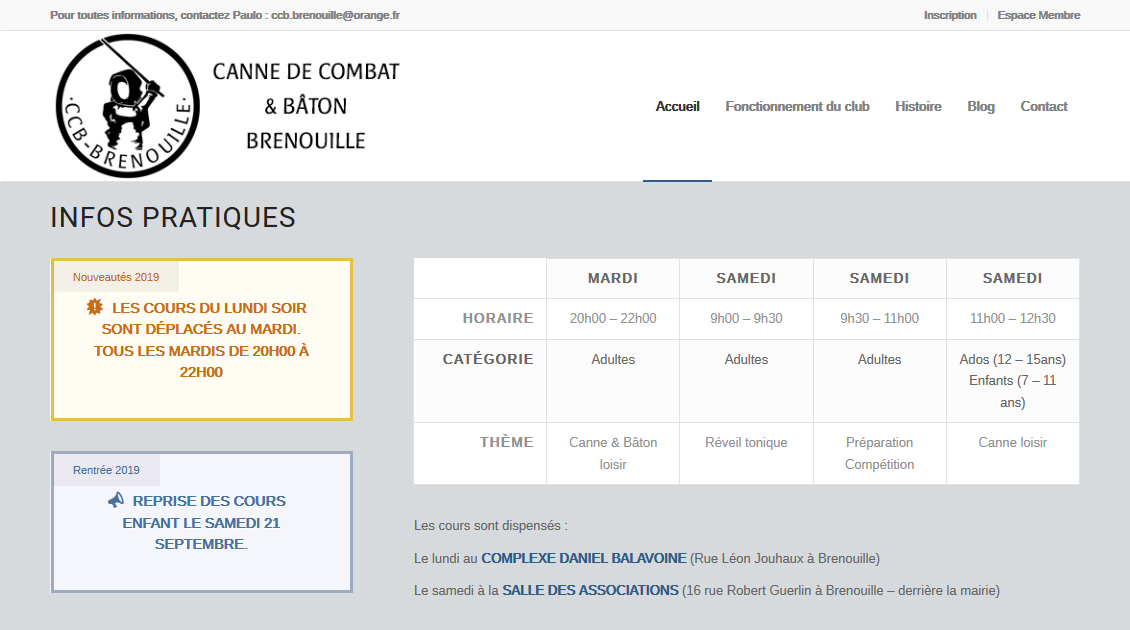Open Fonctionnement du club menu
The image size is (1130, 630).
[797, 106]
